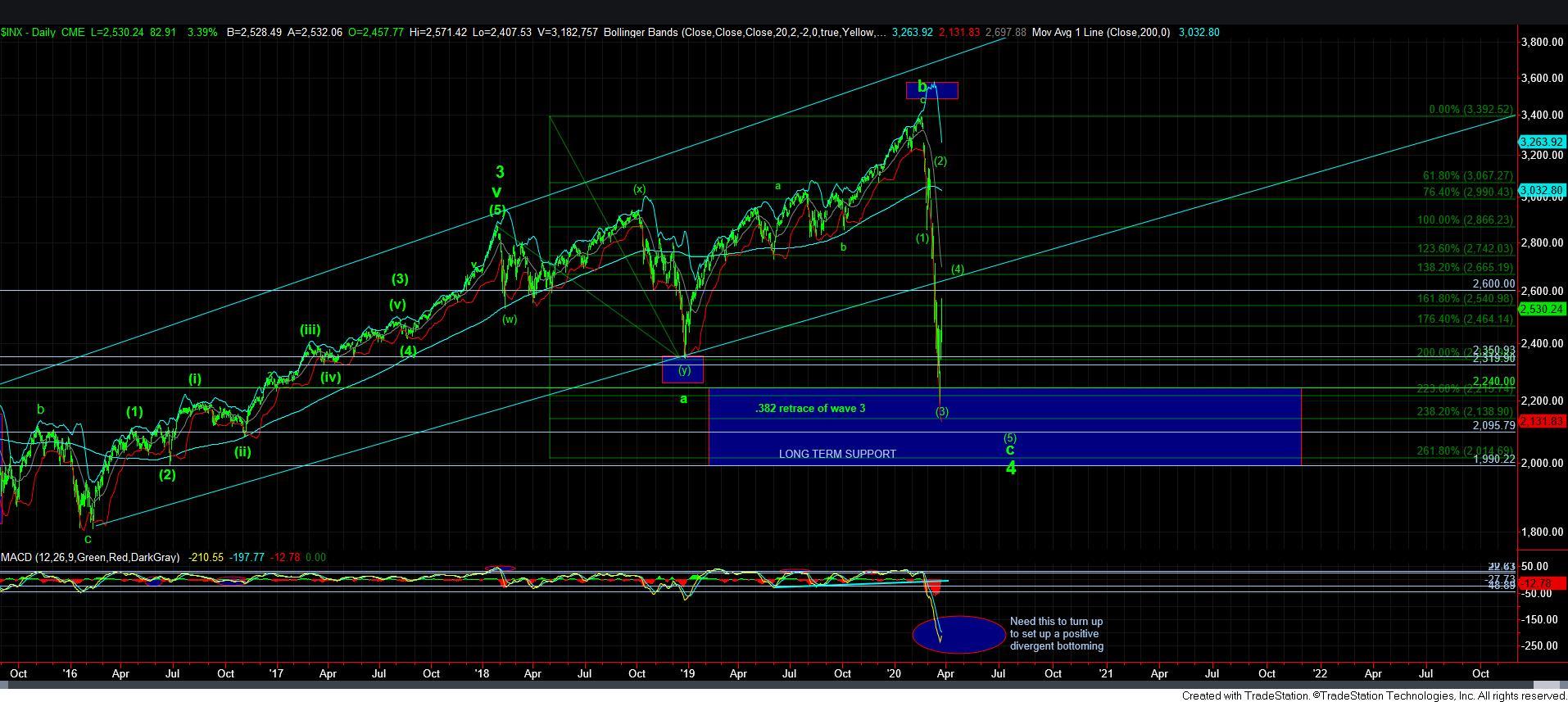
Task: Click the cyan 3,263.92 price marker
Action: tap(1542, 142)
